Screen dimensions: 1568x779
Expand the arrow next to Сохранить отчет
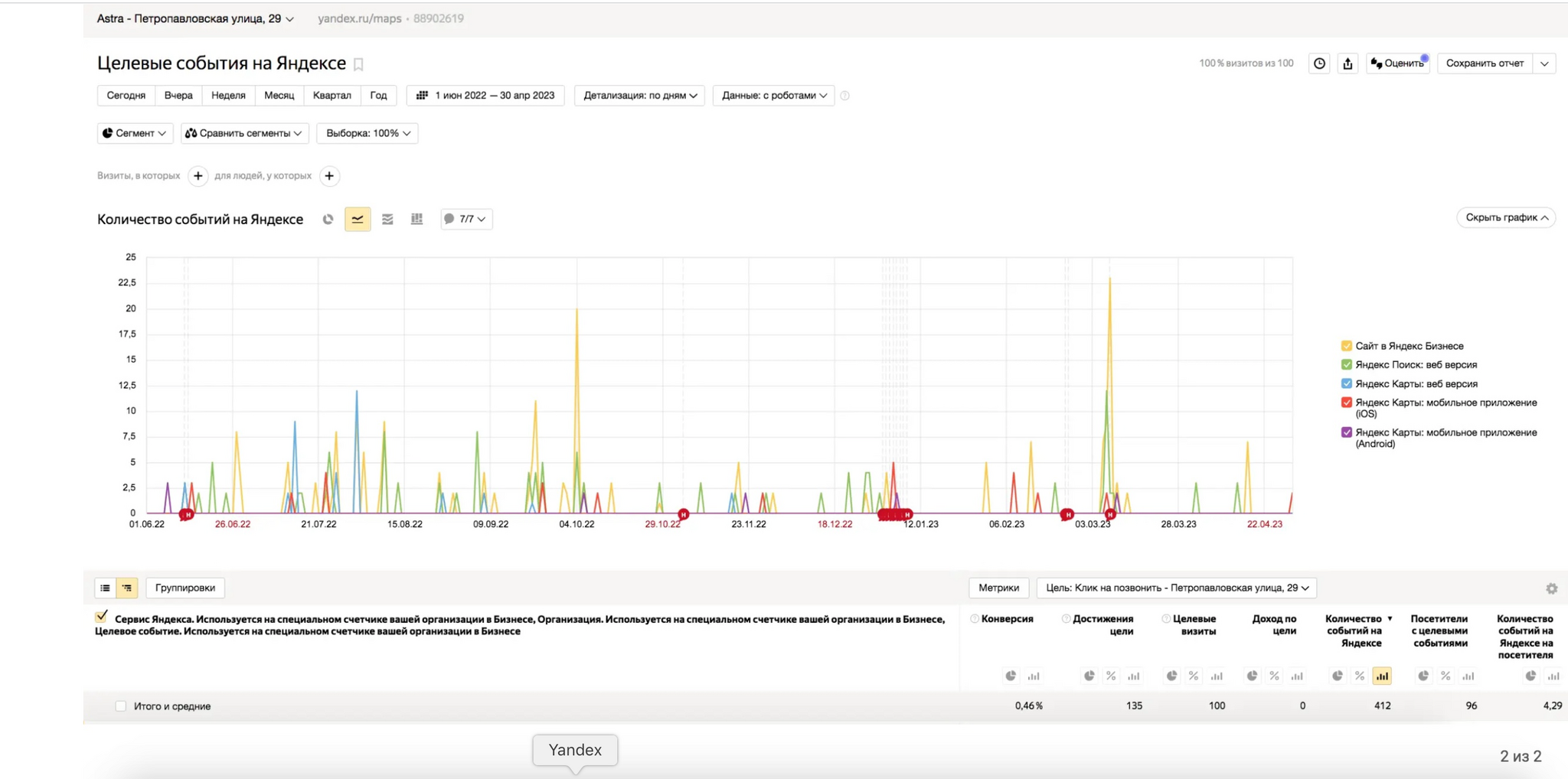pyautogui.click(x=1544, y=64)
